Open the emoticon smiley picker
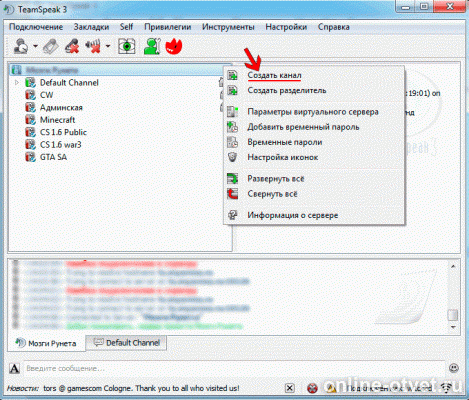 click(454, 368)
